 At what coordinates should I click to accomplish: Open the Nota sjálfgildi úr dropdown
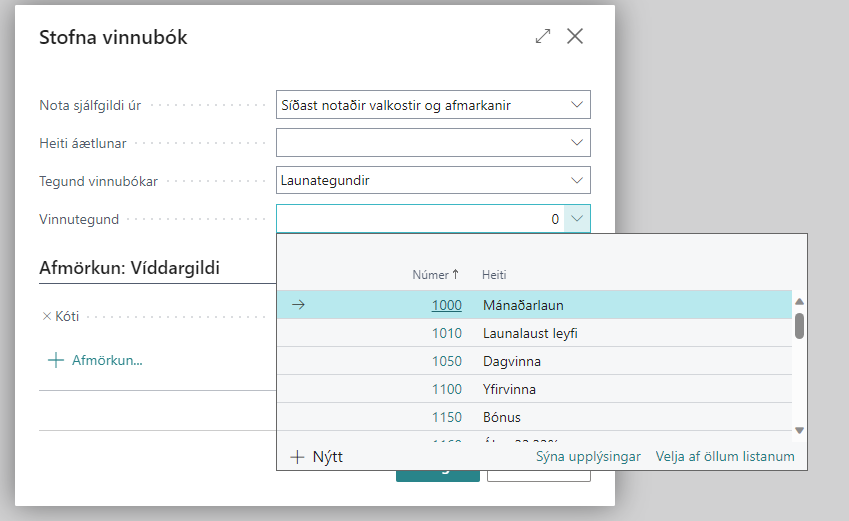576,105
